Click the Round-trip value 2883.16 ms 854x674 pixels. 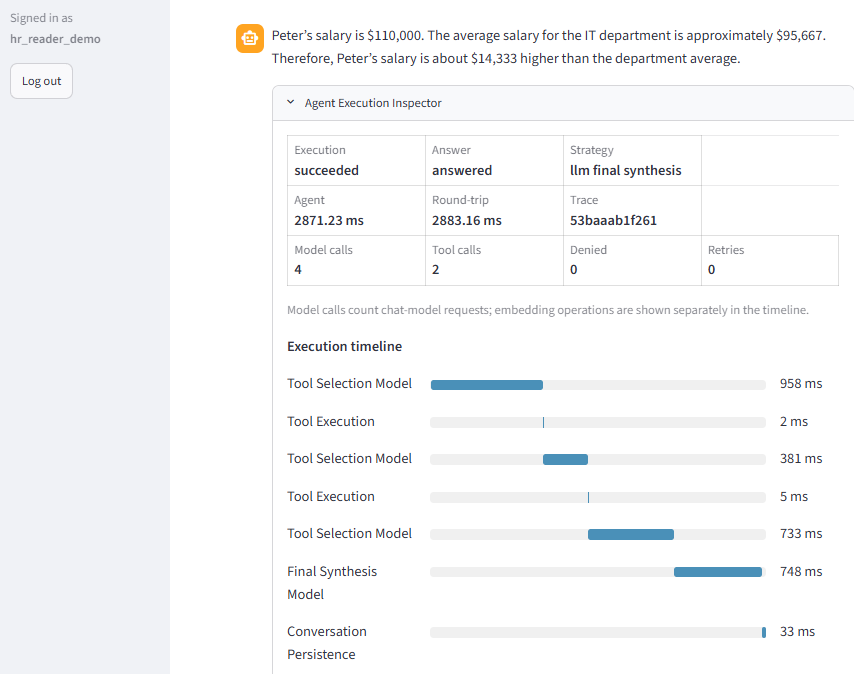tap(467, 220)
